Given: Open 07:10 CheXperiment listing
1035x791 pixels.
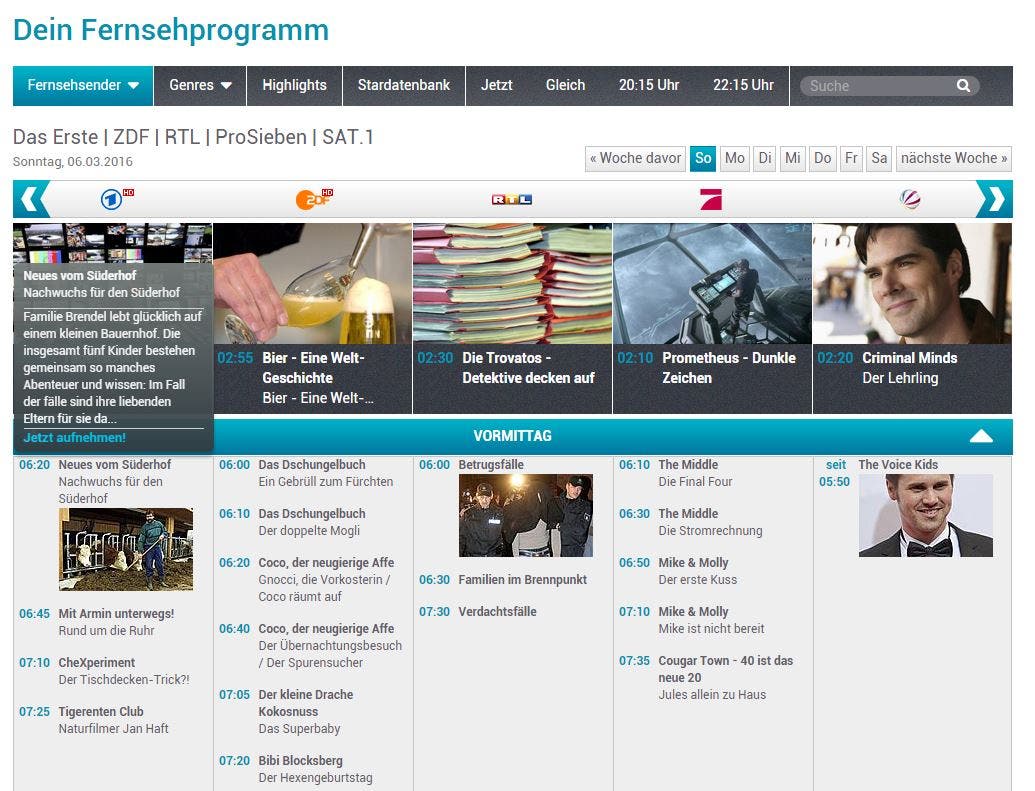Looking at the screenshot, I should (x=96, y=662).
